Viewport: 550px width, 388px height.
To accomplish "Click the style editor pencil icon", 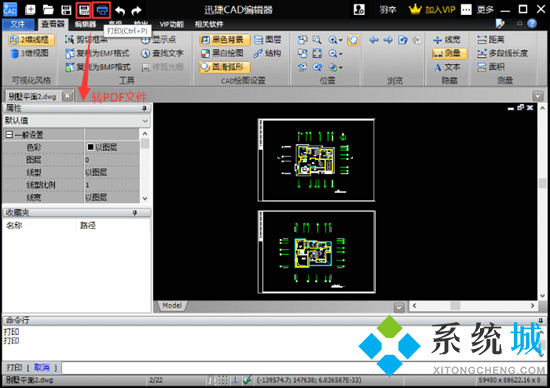I will [499, 24].
